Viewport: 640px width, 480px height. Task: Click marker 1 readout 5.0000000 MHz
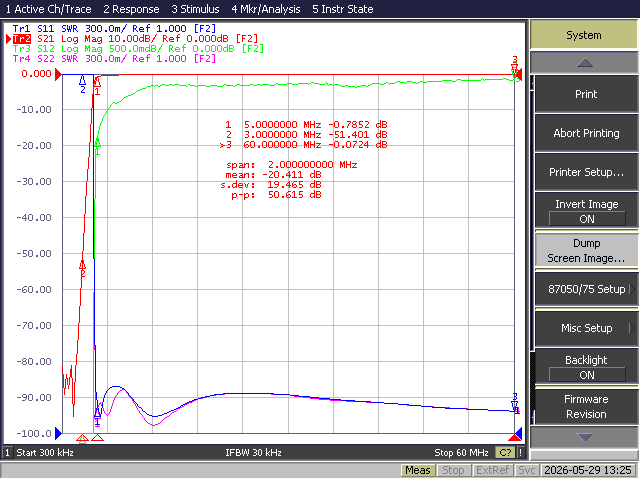pos(306,124)
